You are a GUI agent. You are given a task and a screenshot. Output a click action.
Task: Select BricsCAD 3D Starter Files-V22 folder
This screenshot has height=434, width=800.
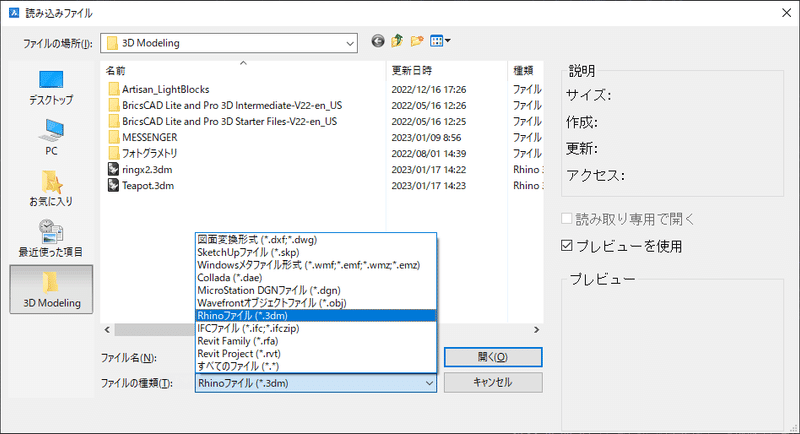tap(222, 121)
